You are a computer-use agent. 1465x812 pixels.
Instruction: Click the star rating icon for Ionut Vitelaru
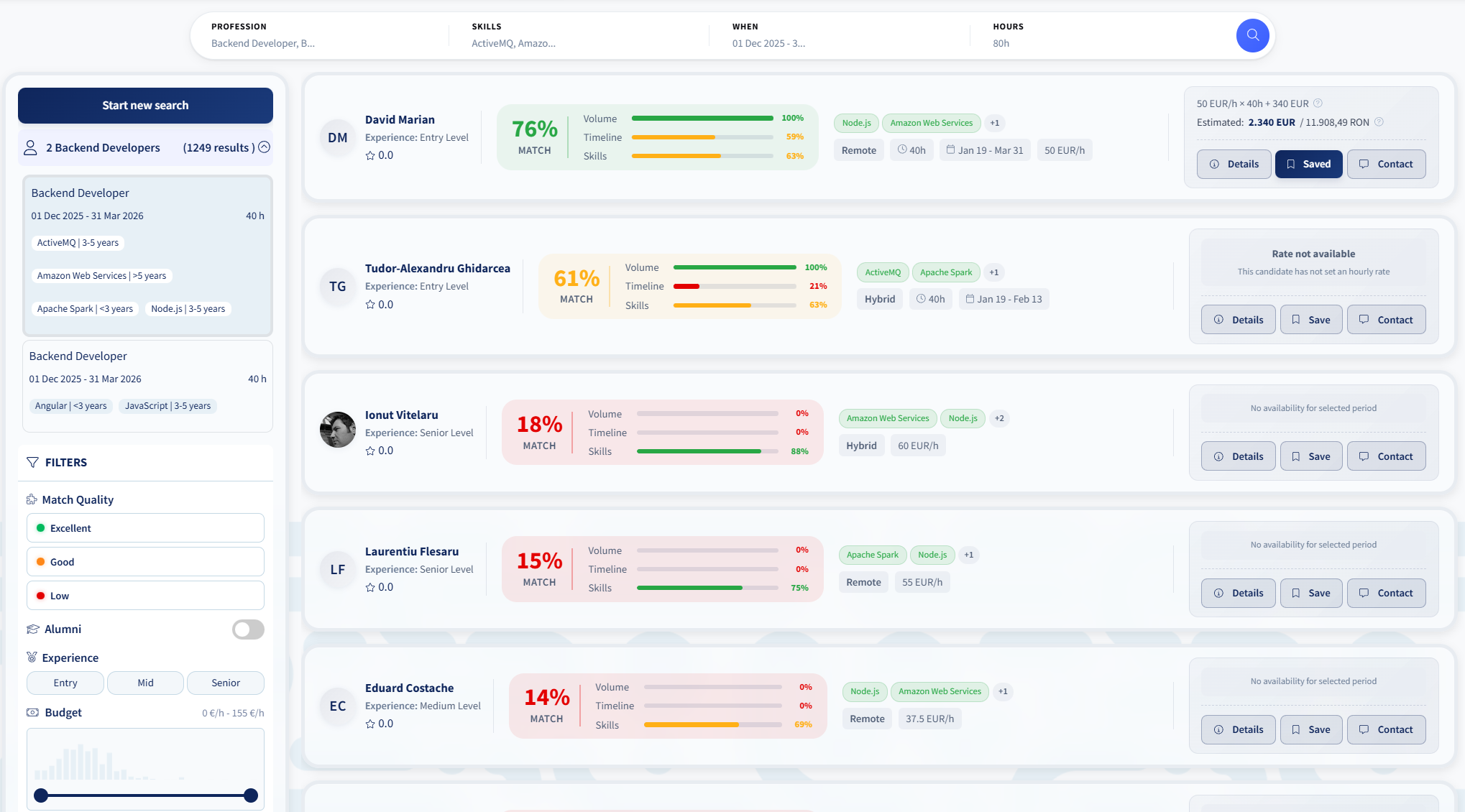click(370, 451)
